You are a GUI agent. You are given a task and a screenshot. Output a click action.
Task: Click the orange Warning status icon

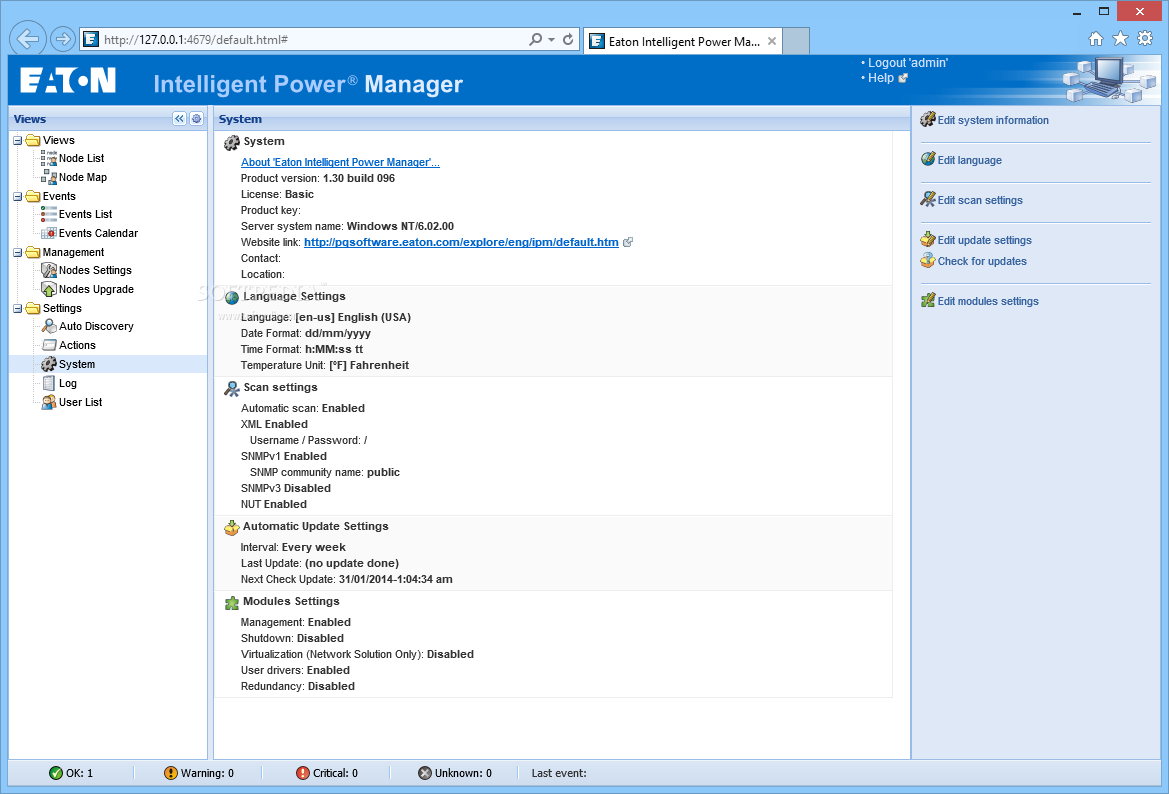tap(171, 773)
